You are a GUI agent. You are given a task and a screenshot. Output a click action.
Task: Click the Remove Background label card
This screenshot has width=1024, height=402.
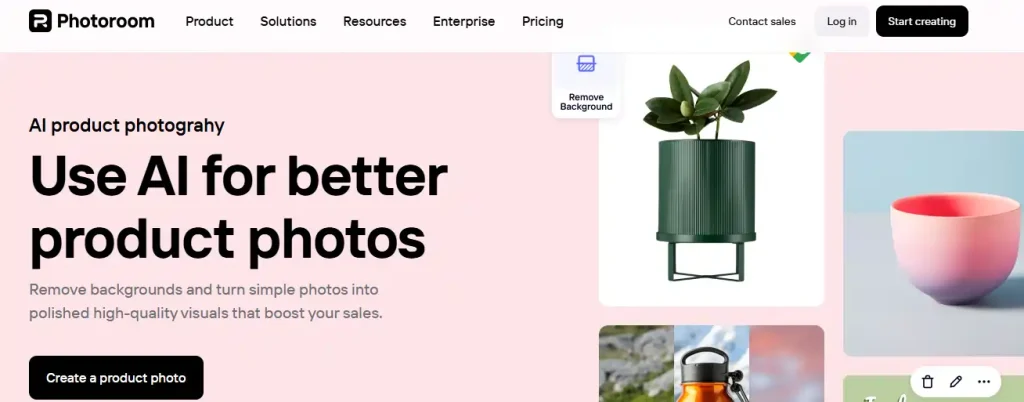coord(586,84)
